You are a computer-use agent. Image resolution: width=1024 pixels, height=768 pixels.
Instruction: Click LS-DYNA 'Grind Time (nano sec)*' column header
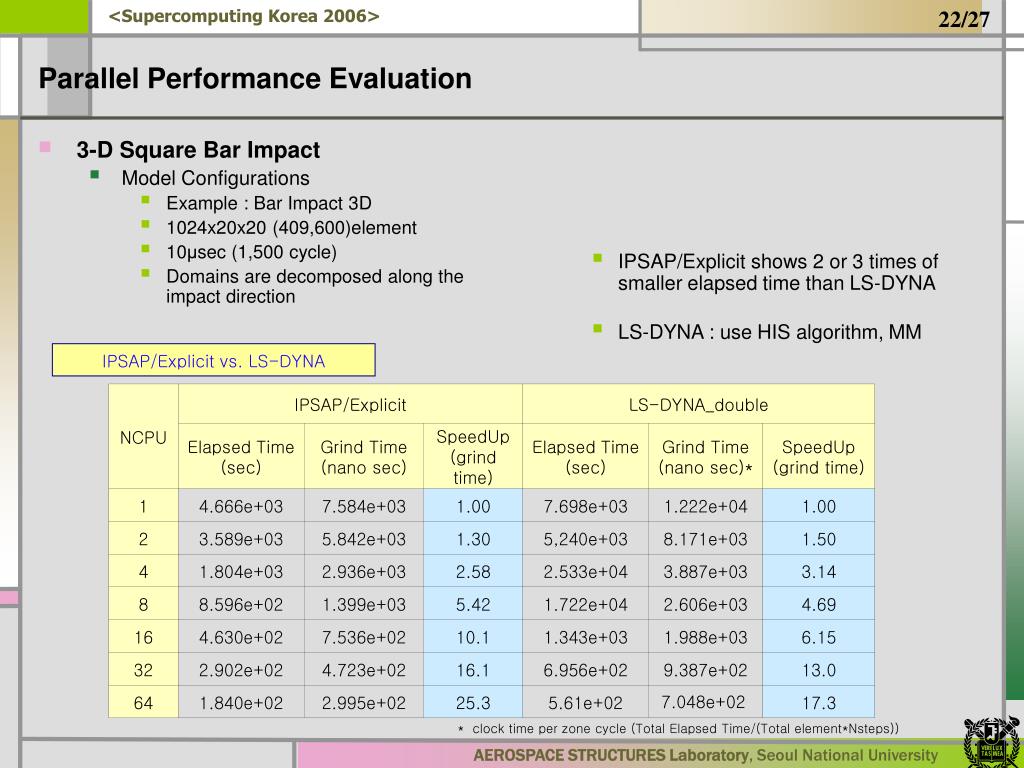click(x=705, y=456)
